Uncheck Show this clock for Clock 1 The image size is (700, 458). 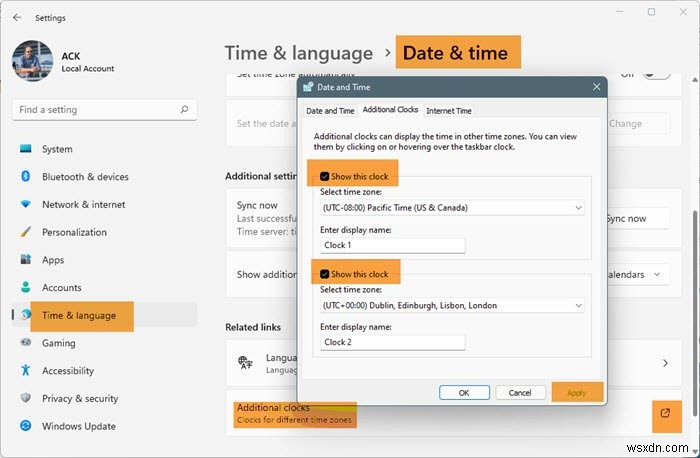point(325,176)
